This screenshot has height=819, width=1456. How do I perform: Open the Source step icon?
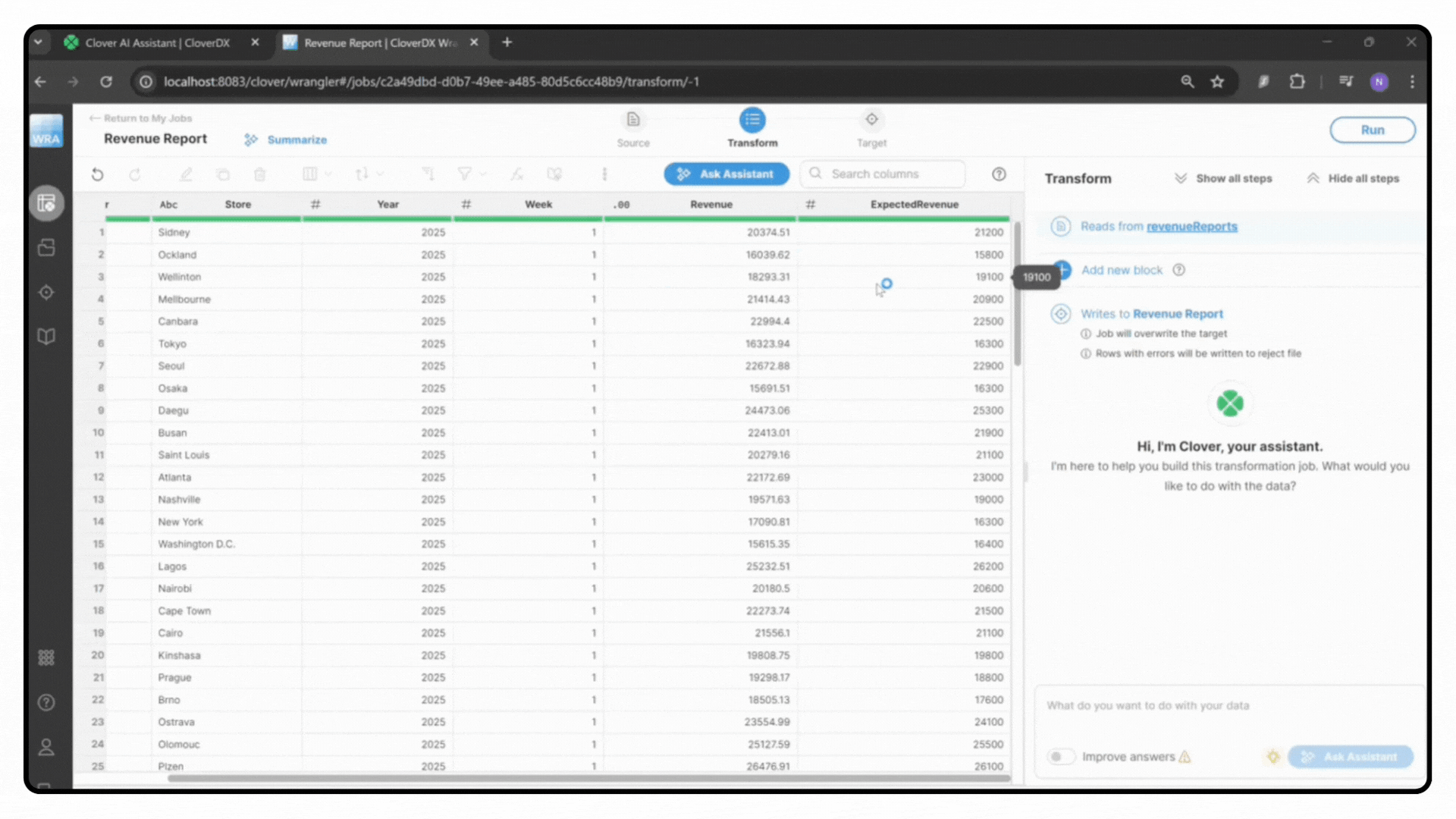(x=633, y=121)
